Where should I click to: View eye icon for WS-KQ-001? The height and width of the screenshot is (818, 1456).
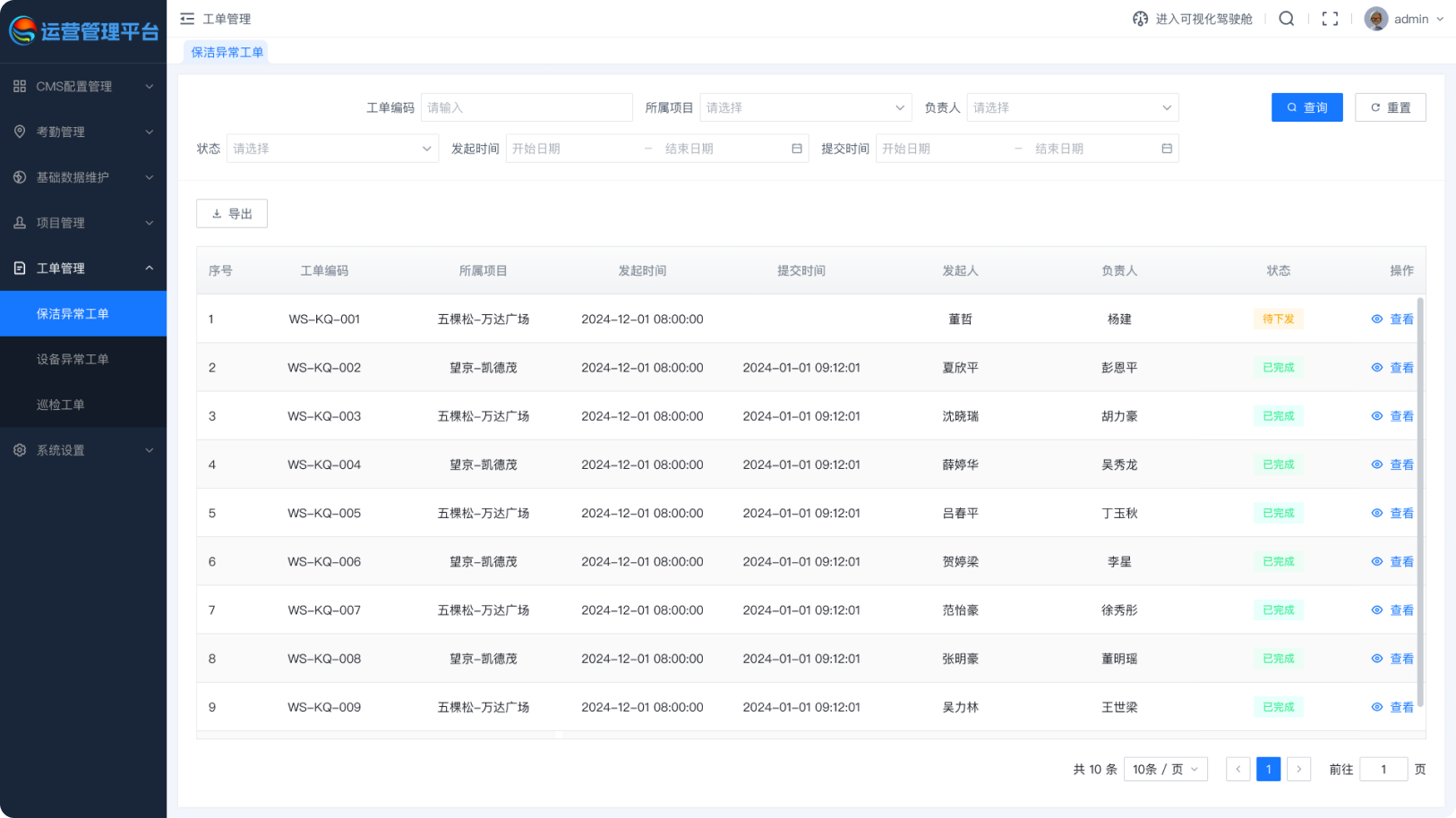click(x=1377, y=320)
